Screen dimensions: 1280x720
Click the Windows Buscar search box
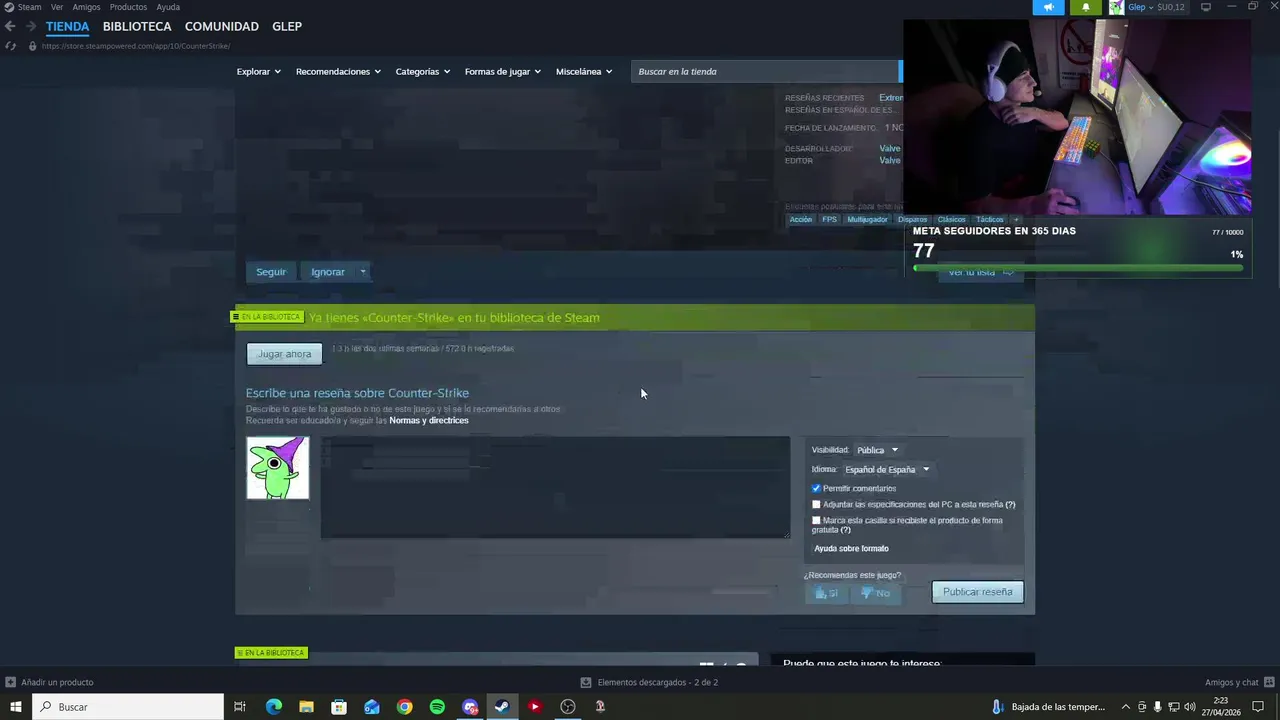pyautogui.click(x=128, y=707)
